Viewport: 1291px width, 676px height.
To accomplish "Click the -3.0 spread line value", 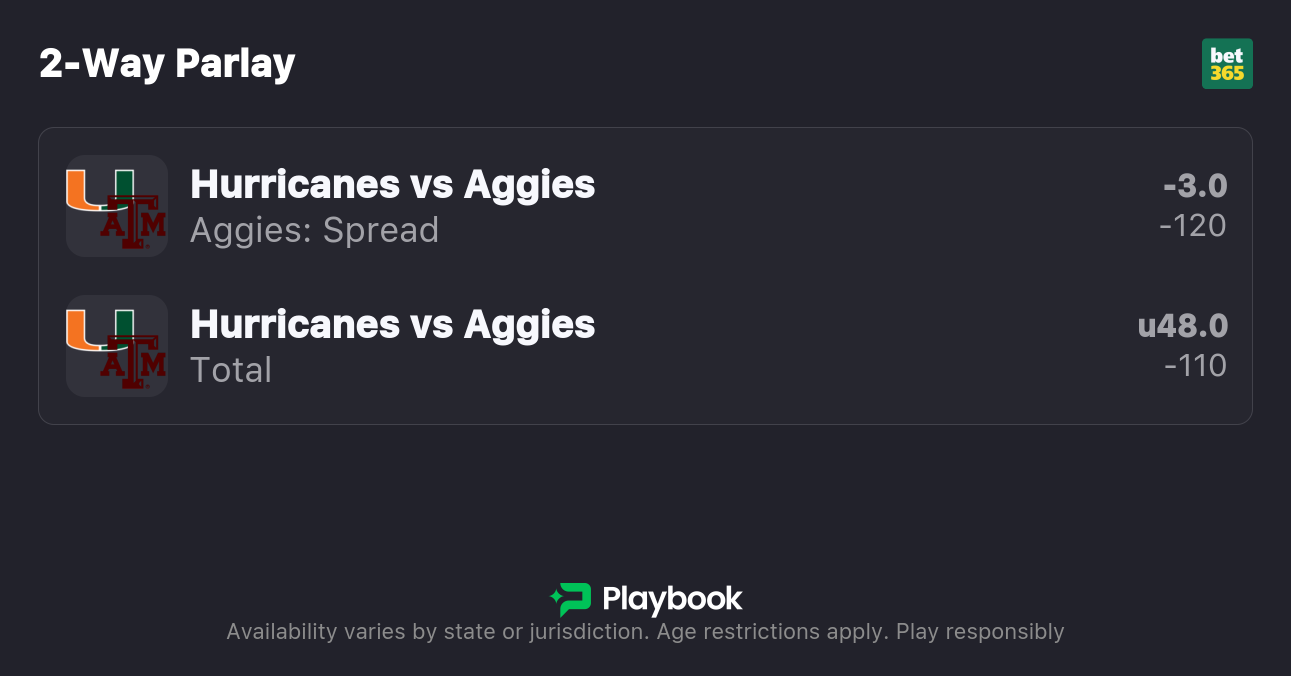I will tap(1195, 186).
